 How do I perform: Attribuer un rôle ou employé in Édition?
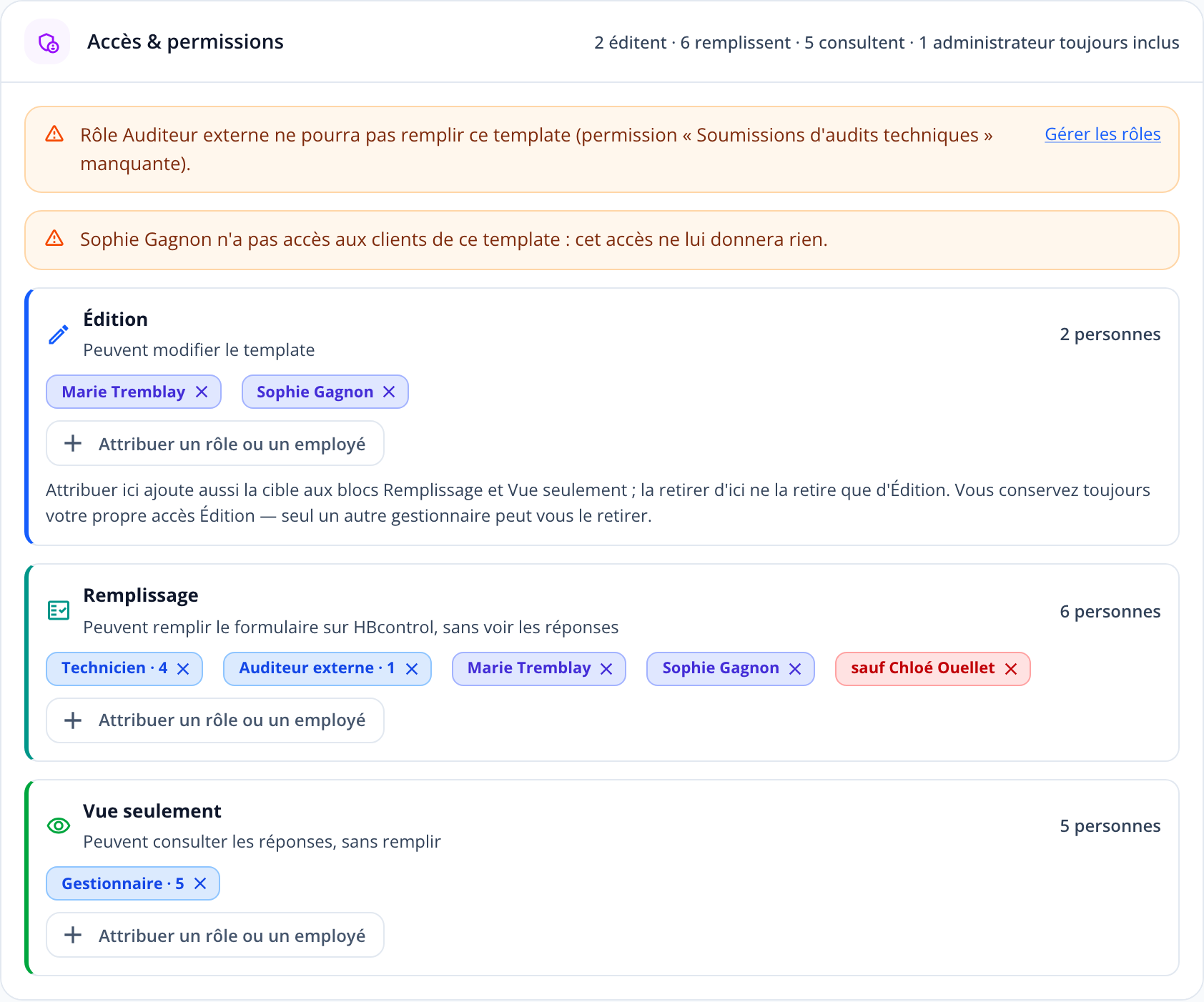(x=215, y=443)
